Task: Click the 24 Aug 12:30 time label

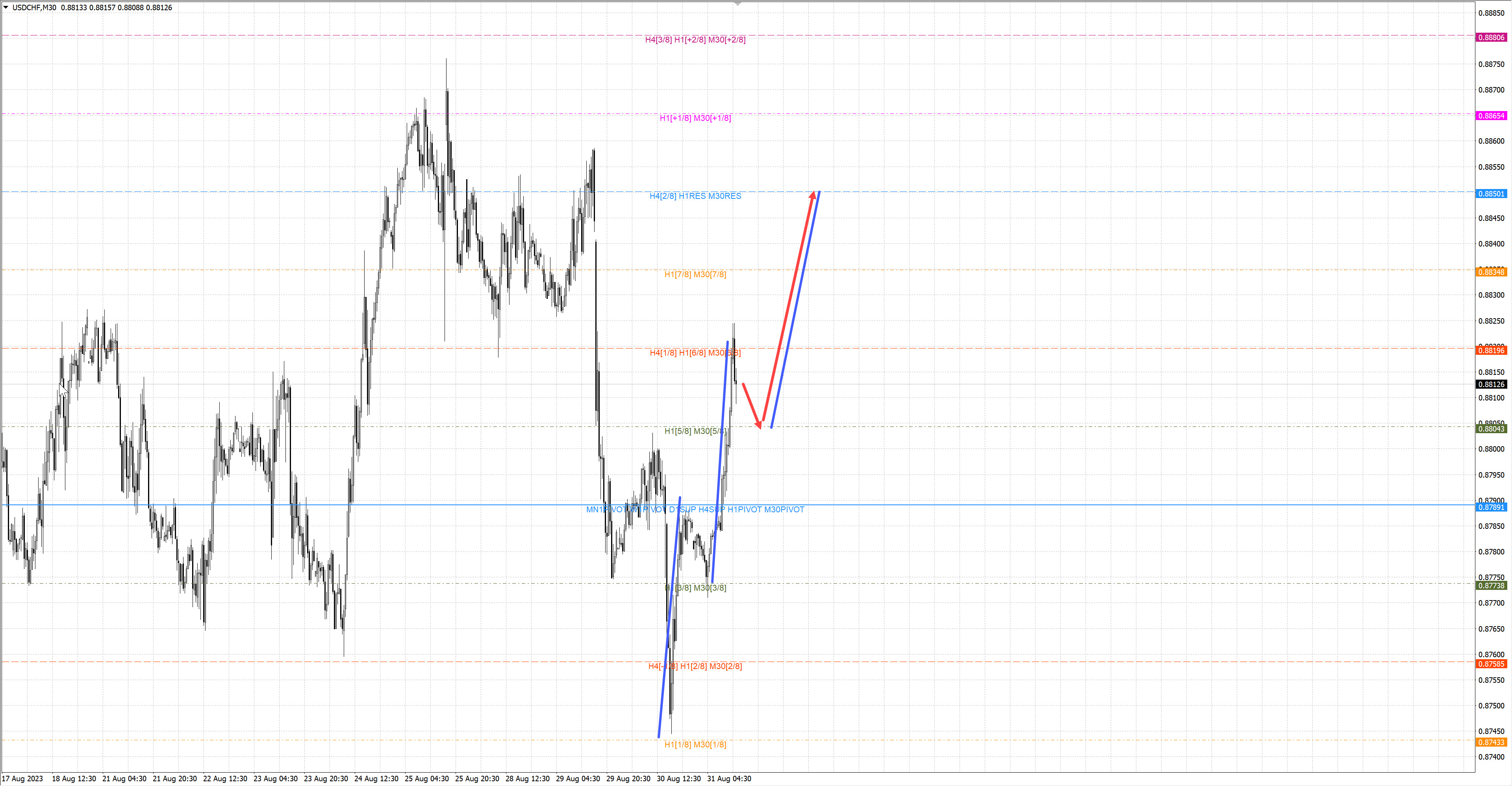Action: click(x=376, y=779)
